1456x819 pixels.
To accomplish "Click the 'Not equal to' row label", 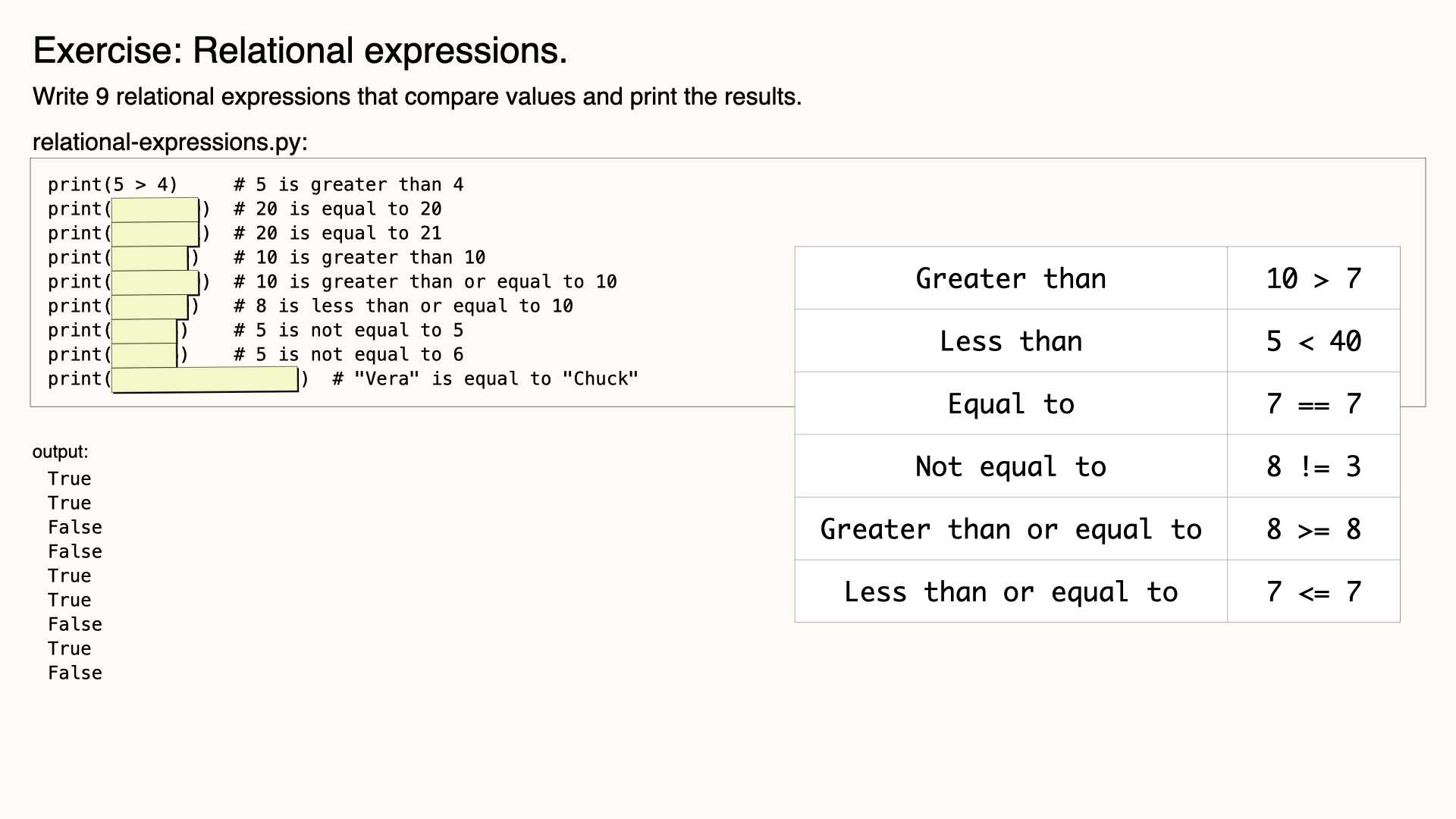I will coord(1011,466).
